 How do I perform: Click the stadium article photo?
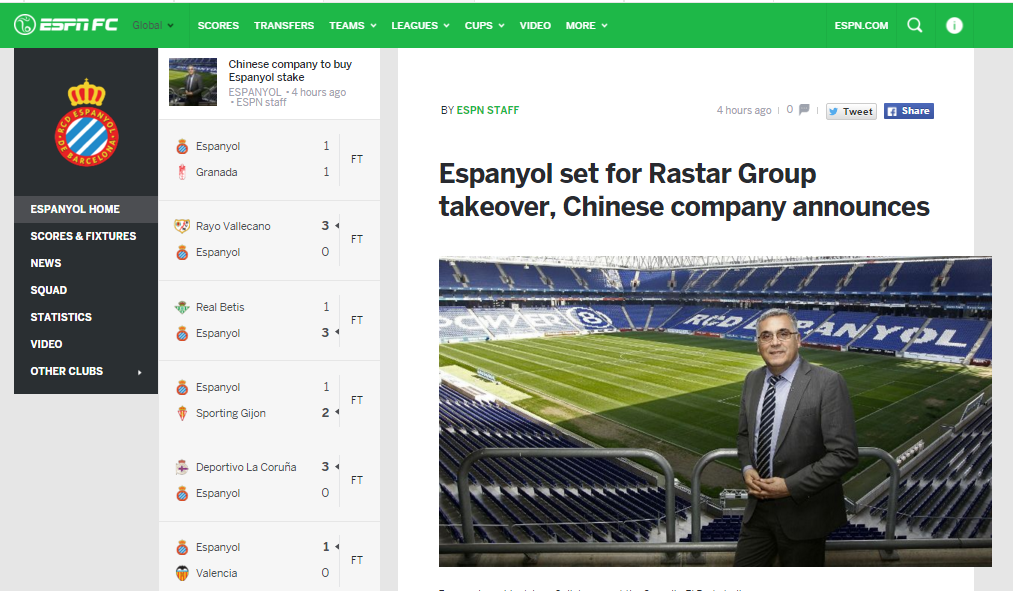715,411
